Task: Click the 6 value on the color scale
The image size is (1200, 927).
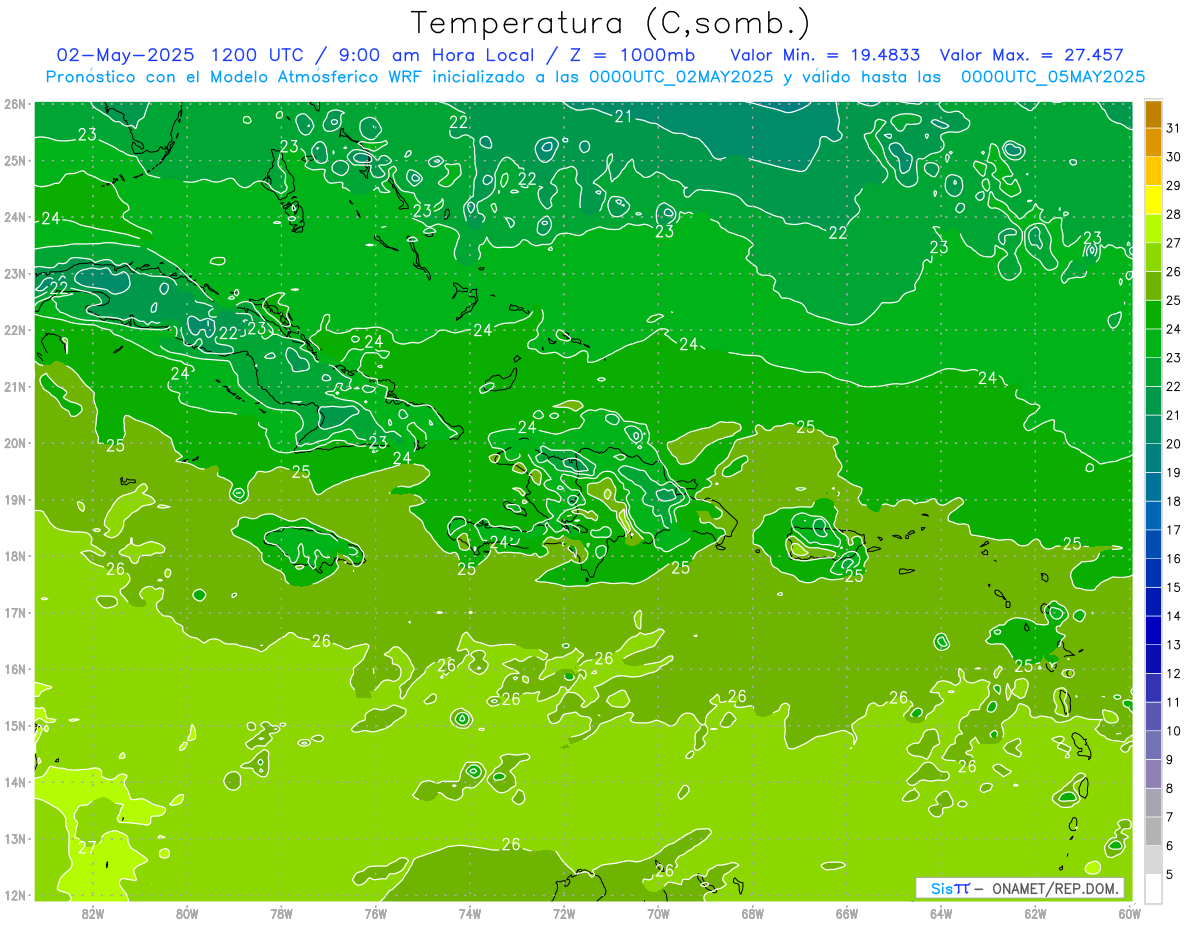Action: coord(1170,846)
